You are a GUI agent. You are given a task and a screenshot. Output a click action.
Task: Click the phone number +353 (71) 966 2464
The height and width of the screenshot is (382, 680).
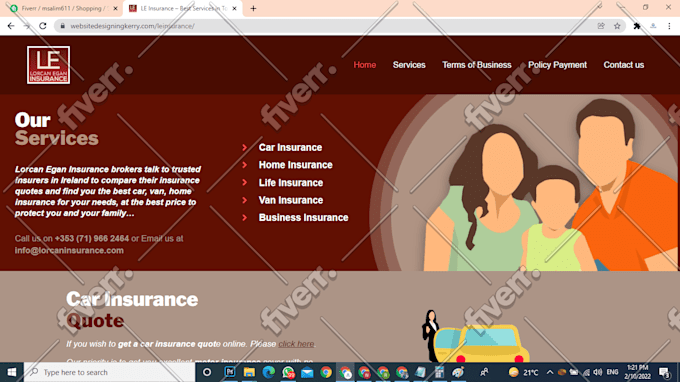pyautogui.click(x=92, y=238)
